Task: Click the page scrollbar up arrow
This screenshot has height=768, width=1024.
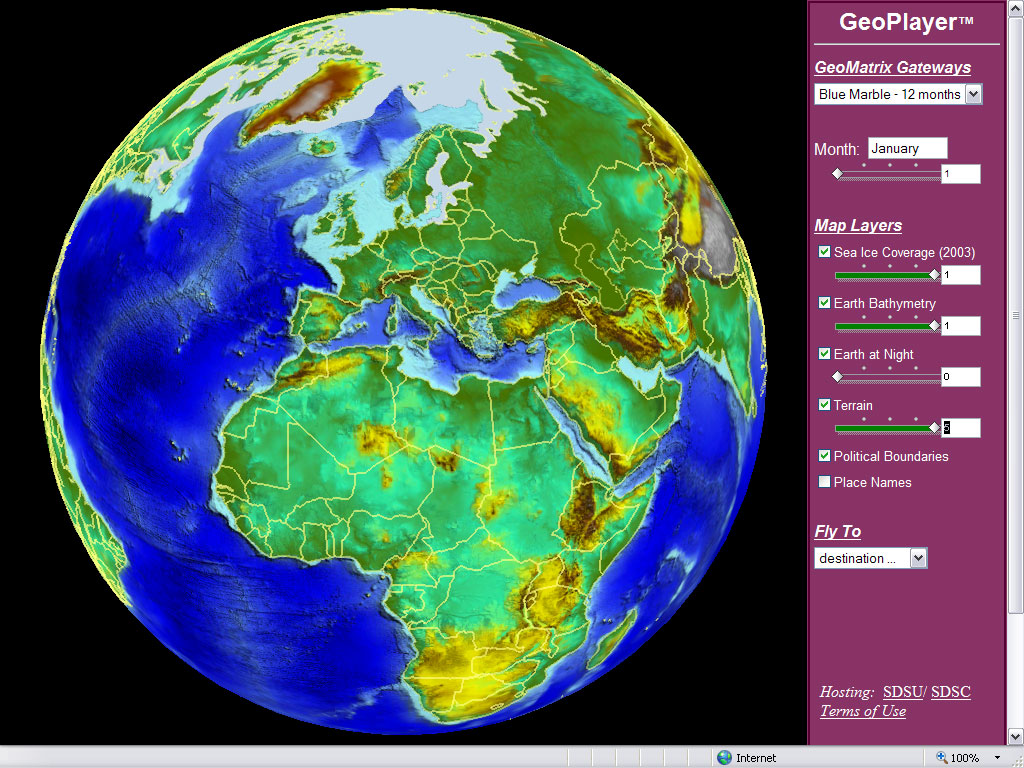Action: [x=1016, y=7]
